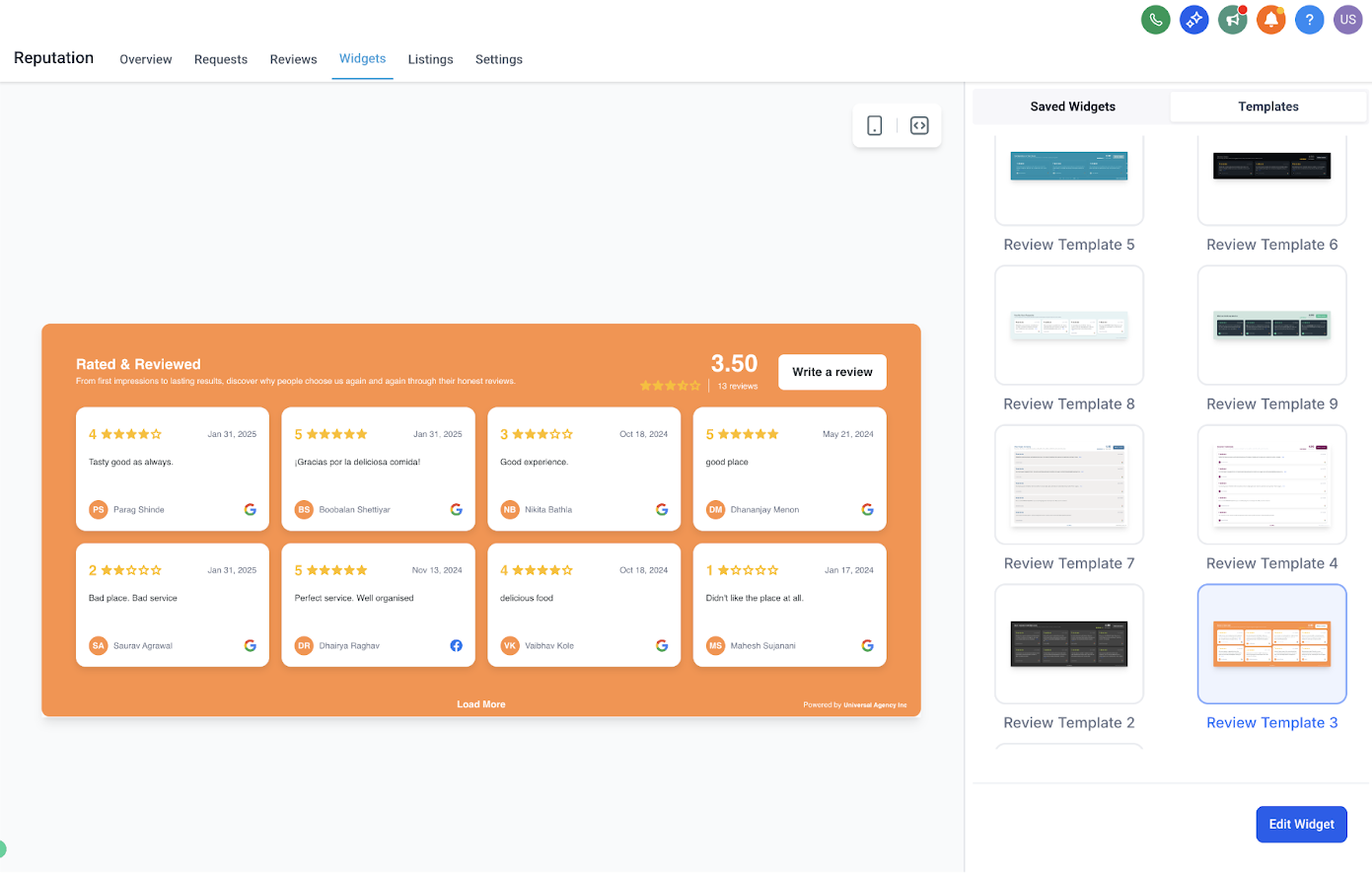
Task: Switch to the Saved Widgets tab
Action: [x=1072, y=107]
